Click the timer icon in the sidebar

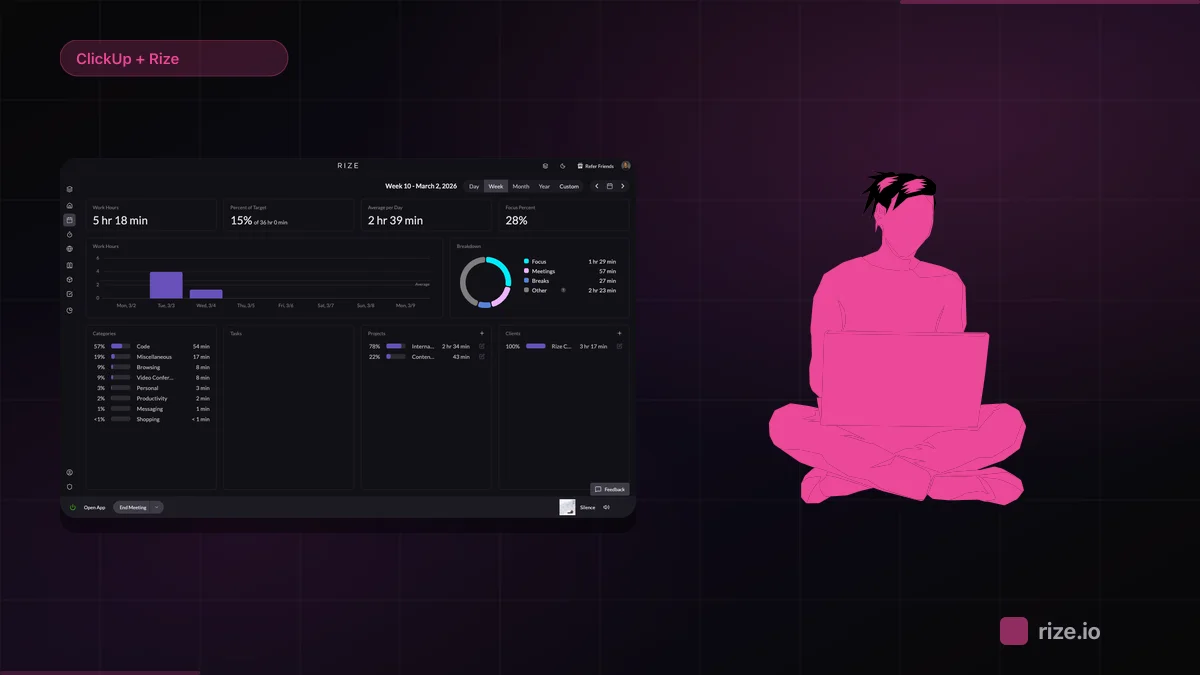70,234
